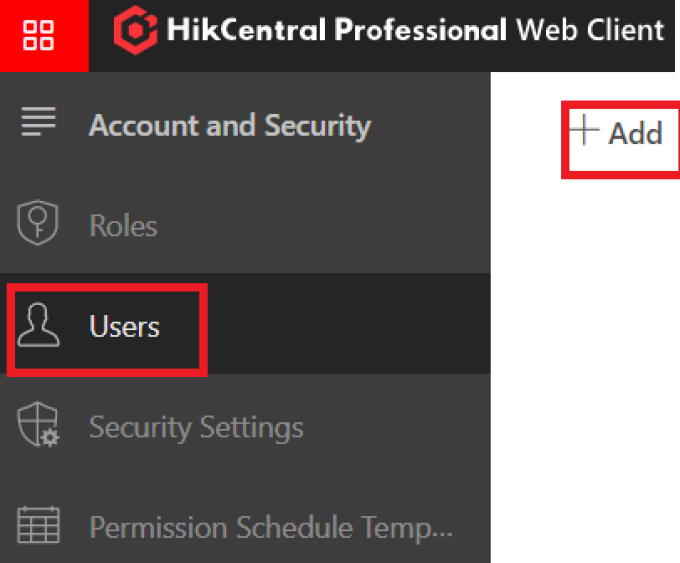The height and width of the screenshot is (563, 680).
Task: Click the Web Client text in header
Action: (589, 30)
